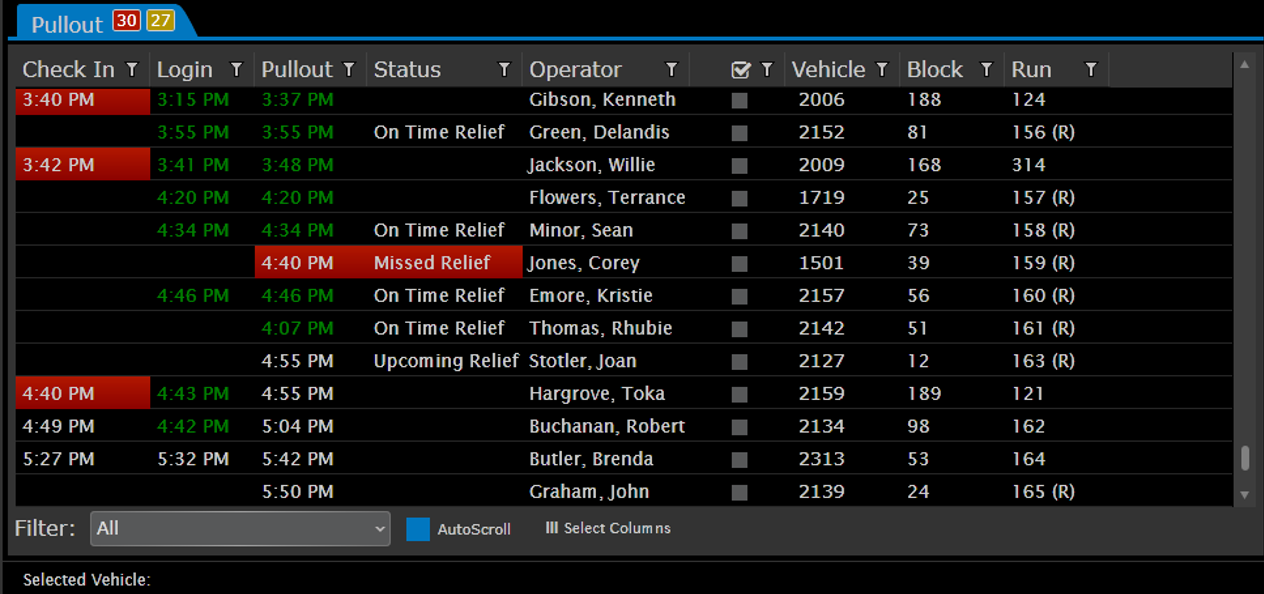Select run value 165 (R)

[x=1043, y=492]
